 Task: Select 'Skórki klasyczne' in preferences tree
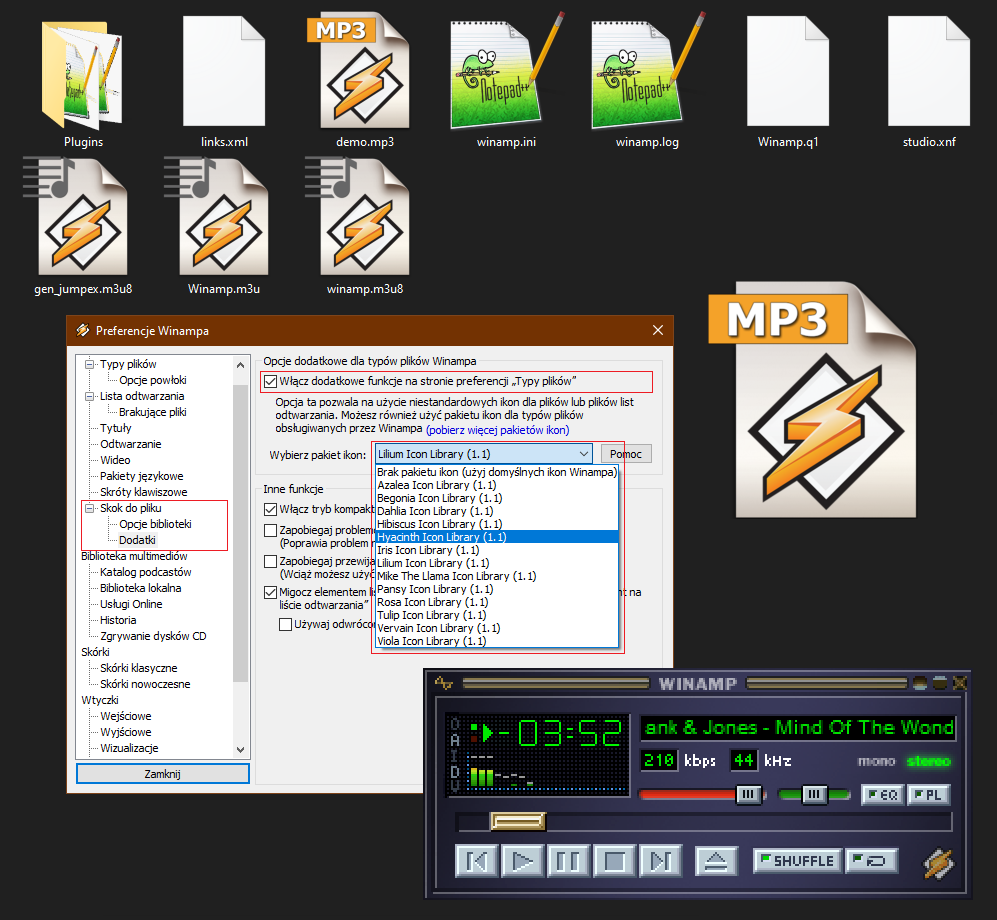point(139,668)
